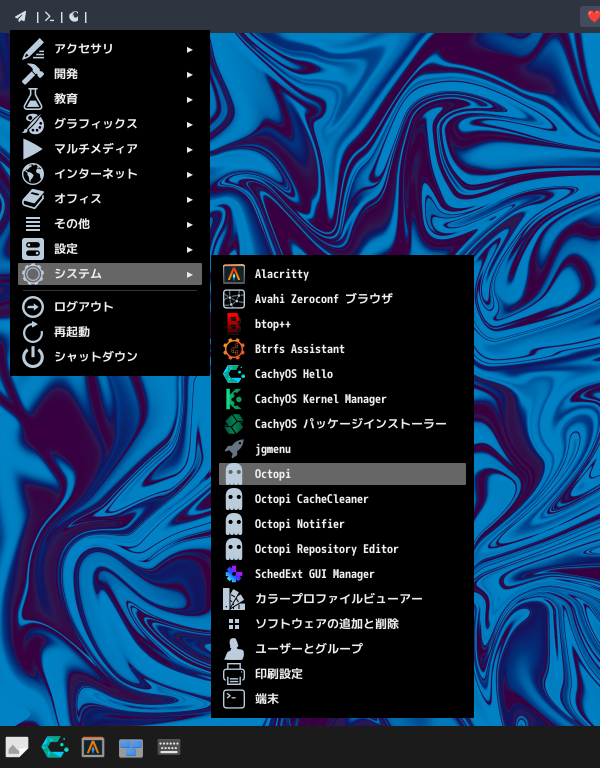Expand the アクセサリ submenu arrow
This screenshot has width=600, height=768.
click(x=190, y=49)
